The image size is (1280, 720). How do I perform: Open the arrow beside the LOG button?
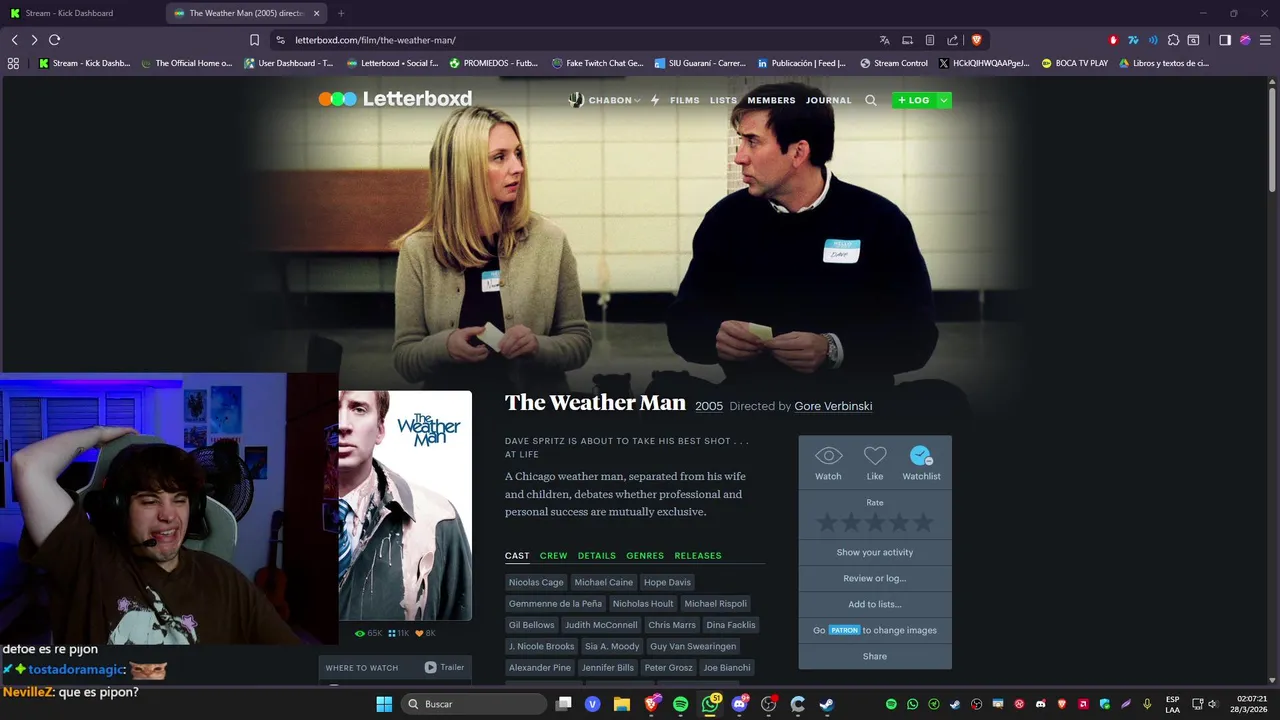[x=944, y=100]
